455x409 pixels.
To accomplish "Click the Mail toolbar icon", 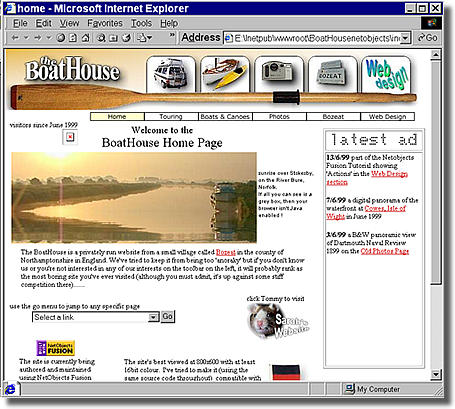I will 143,38.
